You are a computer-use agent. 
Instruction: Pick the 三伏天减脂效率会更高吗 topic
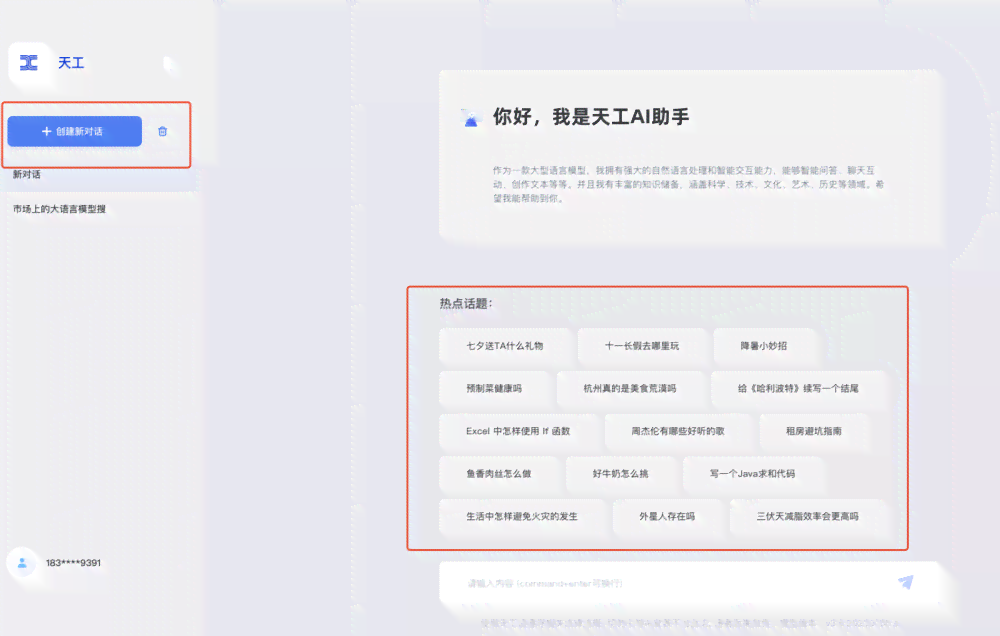pos(808,517)
